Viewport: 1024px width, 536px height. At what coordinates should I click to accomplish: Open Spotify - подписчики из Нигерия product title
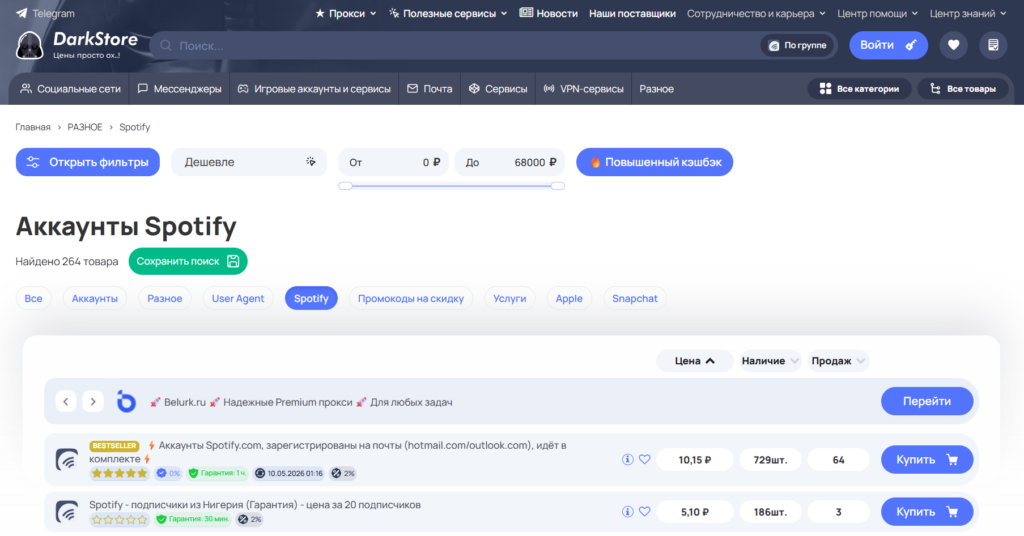coord(255,505)
